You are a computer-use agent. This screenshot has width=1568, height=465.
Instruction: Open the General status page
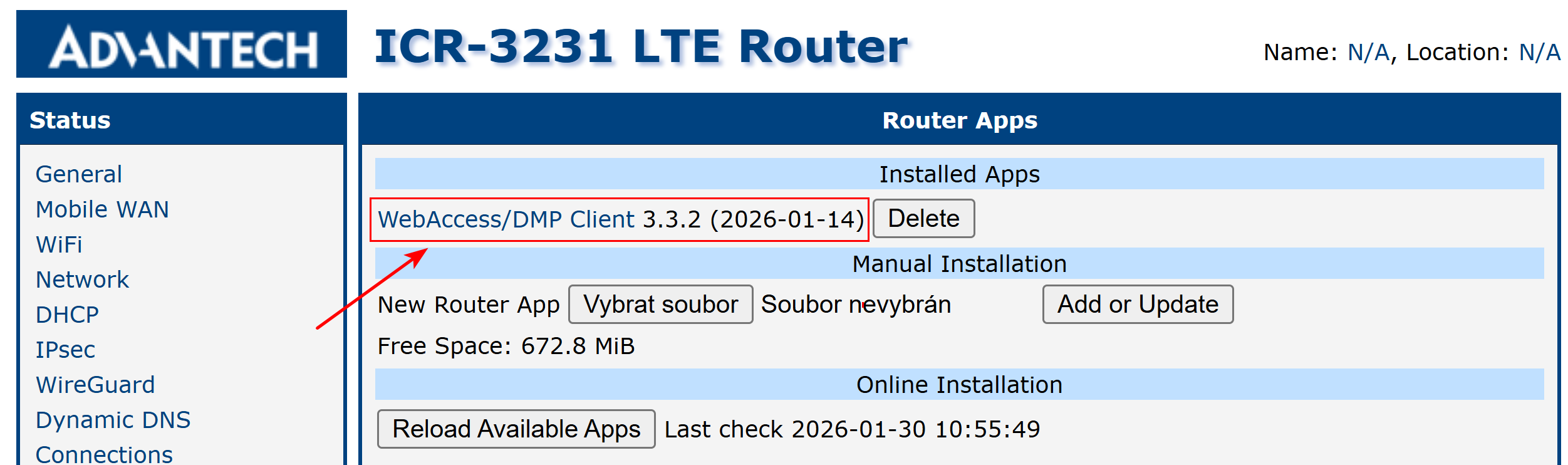pos(78,174)
